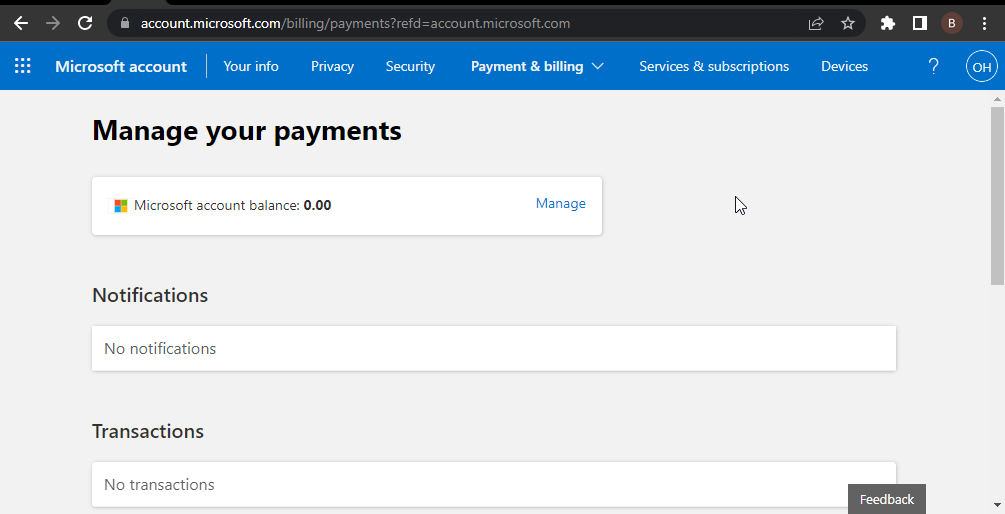The height and width of the screenshot is (514, 1005).
Task: Click the browser forward arrow
Action: 53,24
